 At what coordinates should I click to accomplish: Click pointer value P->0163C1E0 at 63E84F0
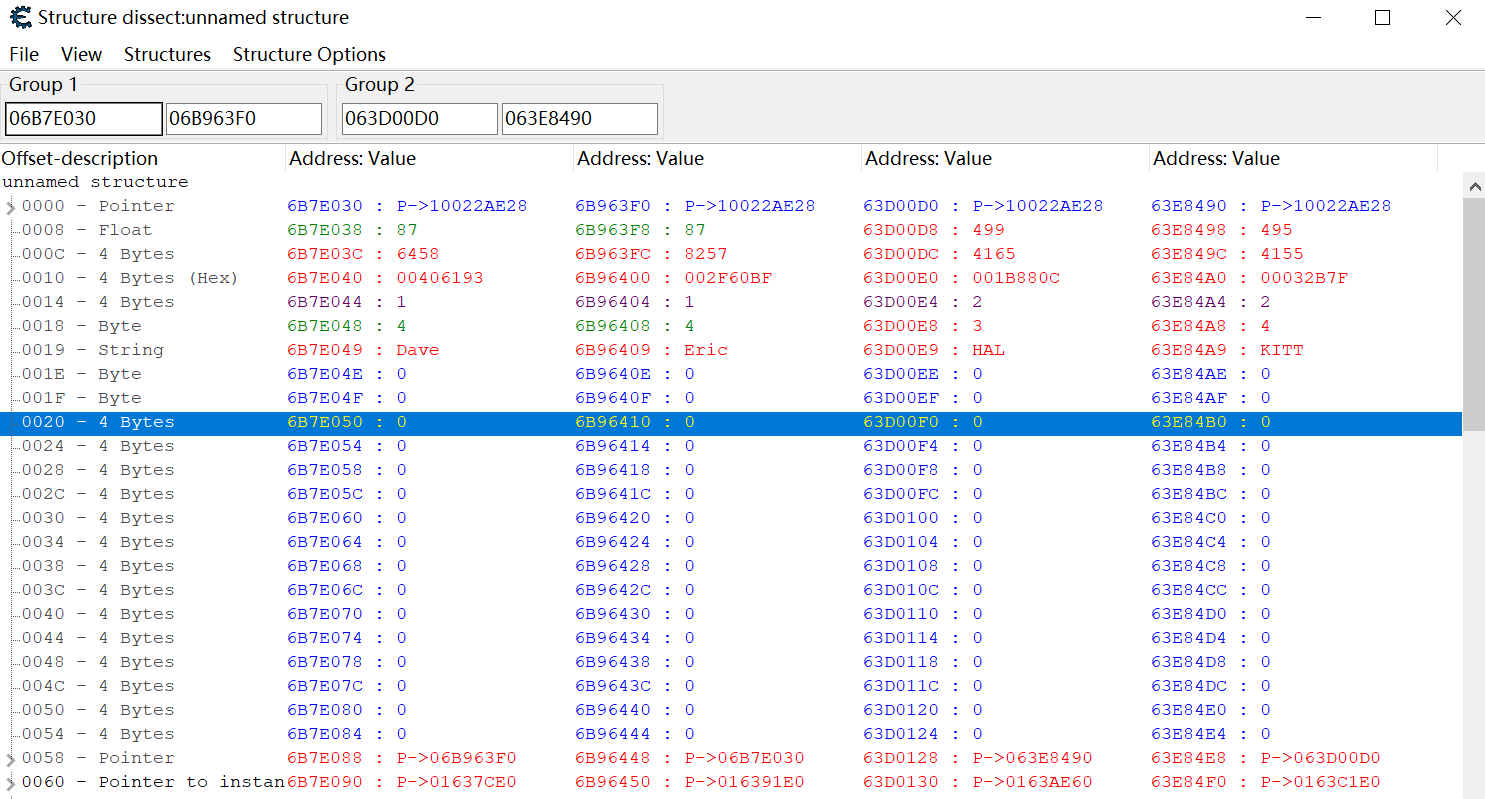[1321, 782]
